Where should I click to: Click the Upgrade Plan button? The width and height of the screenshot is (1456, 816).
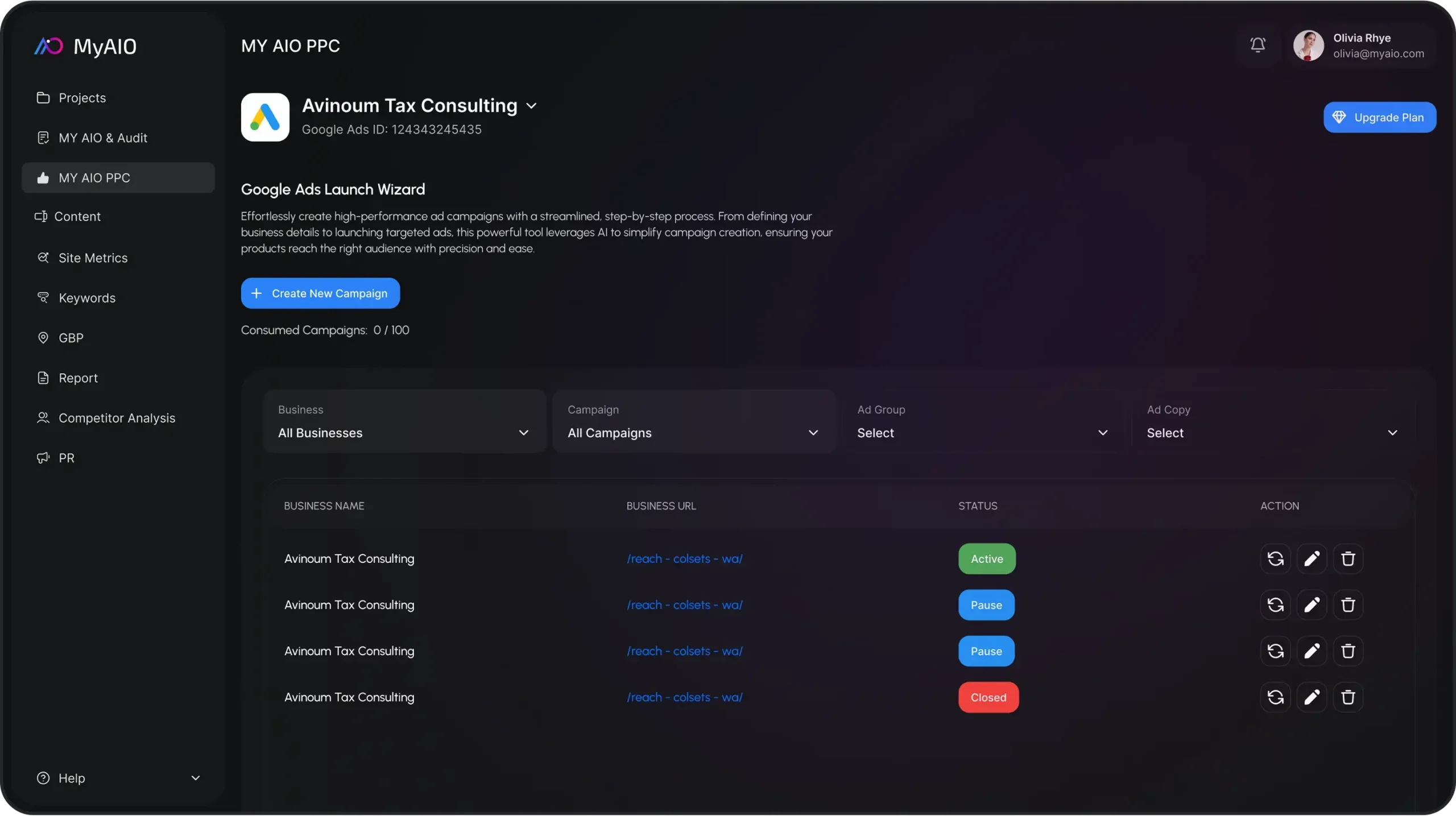click(1379, 117)
